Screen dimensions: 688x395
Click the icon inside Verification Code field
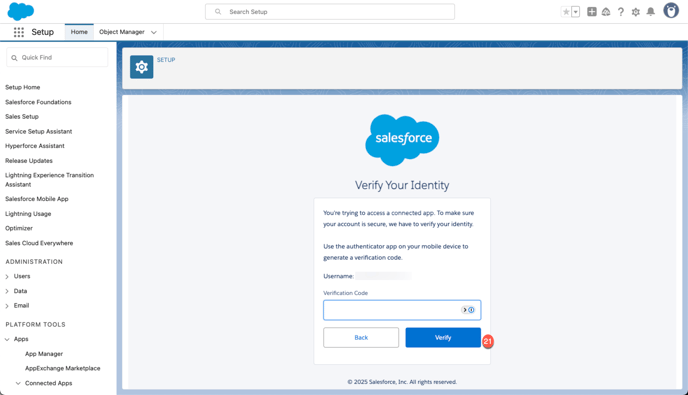coord(468,310)
